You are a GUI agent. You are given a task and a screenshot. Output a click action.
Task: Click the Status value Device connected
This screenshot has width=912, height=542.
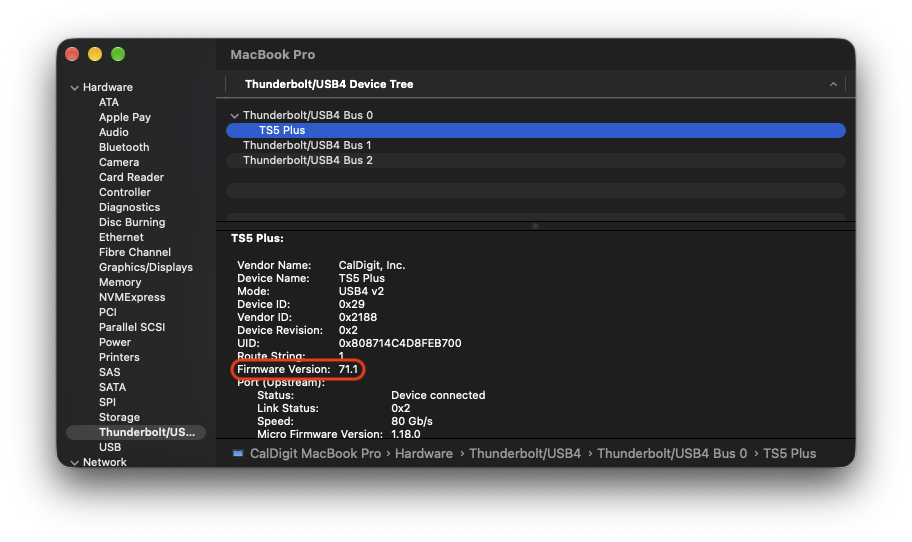[x=438, y=395]
